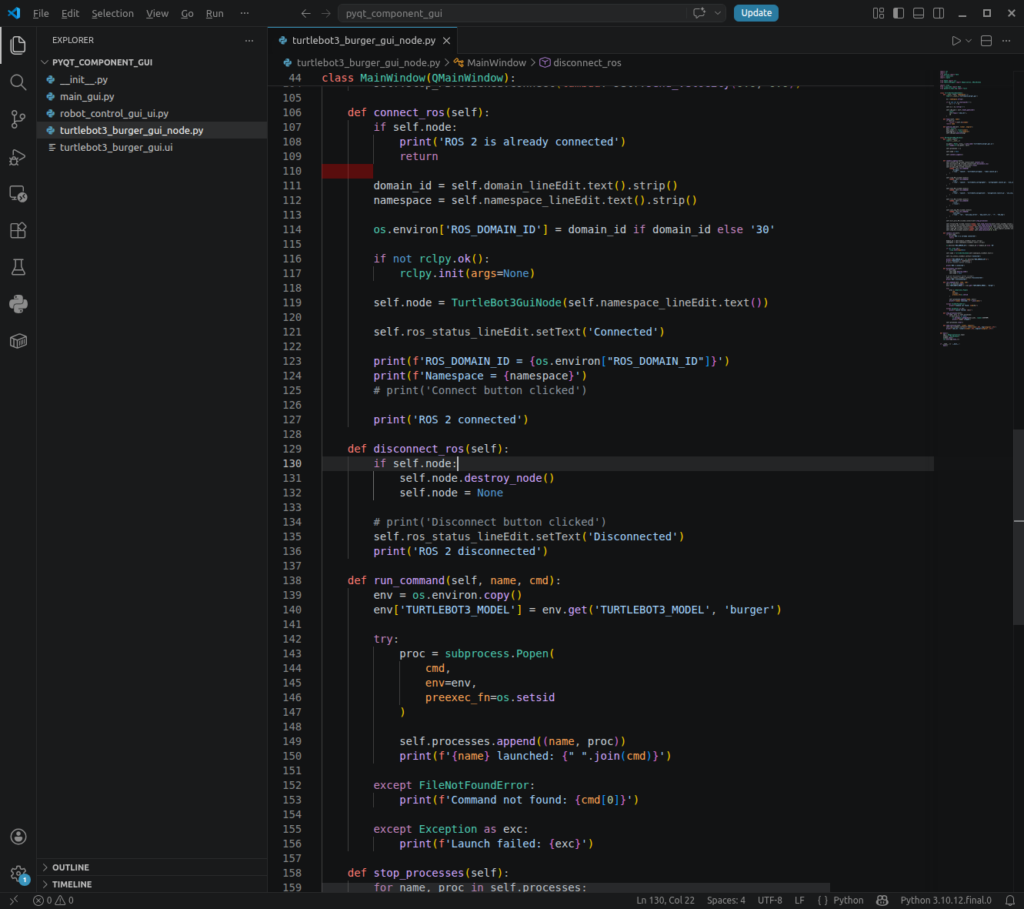Image resolution: width=1024 pixels, height=909 pixels.
Task: Change end of line sequence LF
Action: [x=799, y=901]
